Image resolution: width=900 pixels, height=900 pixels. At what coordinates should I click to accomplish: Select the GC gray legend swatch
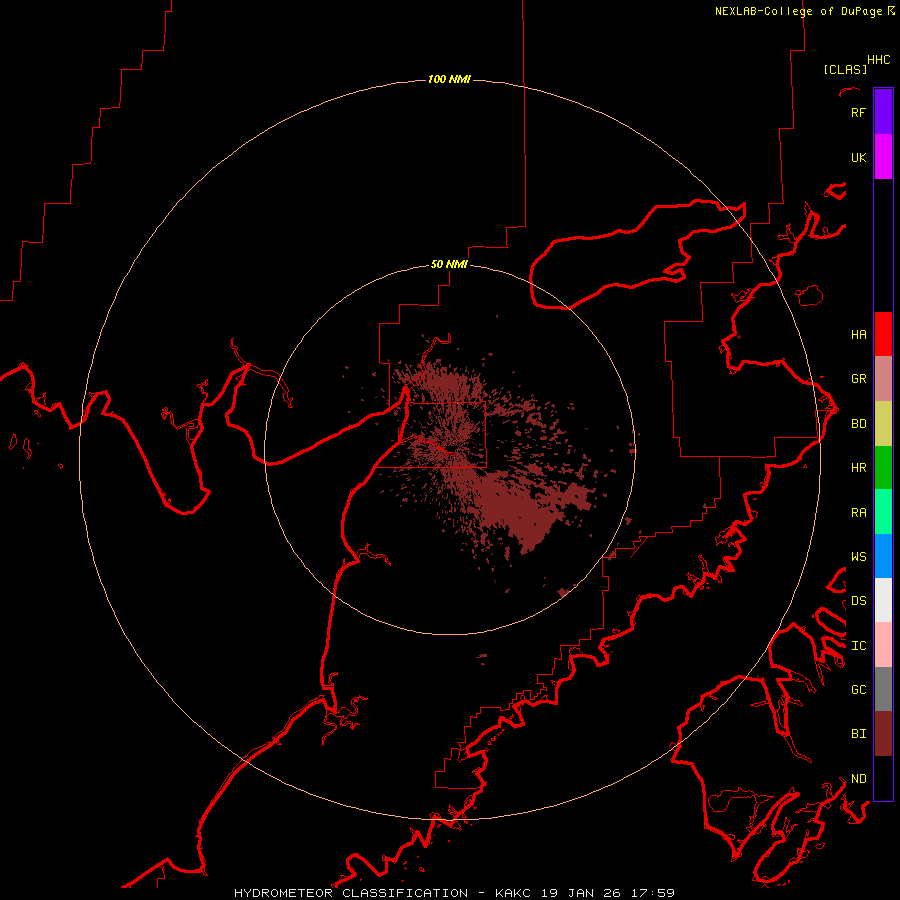click(x=883, y=689)
